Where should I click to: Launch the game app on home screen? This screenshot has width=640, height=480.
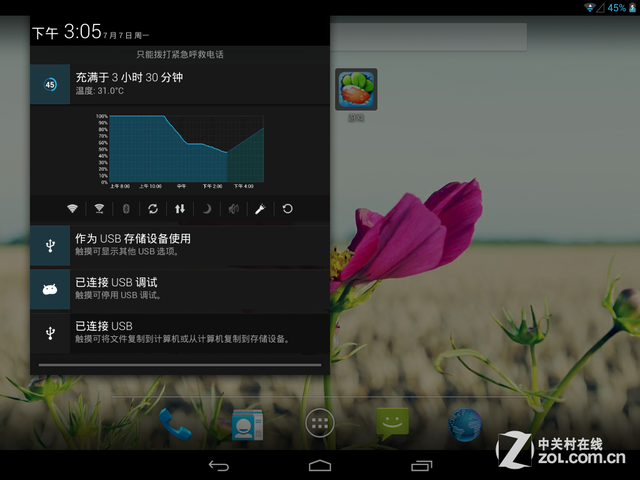coord(356,92)
